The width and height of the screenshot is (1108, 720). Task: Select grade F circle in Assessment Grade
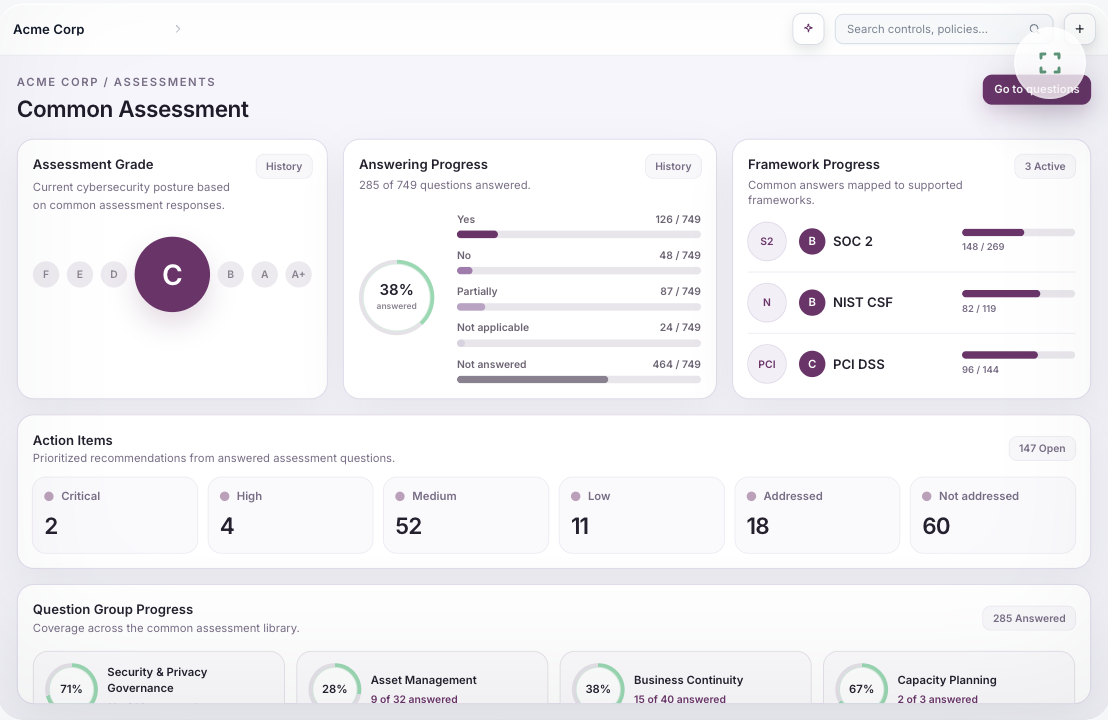[x=46, y=274]
